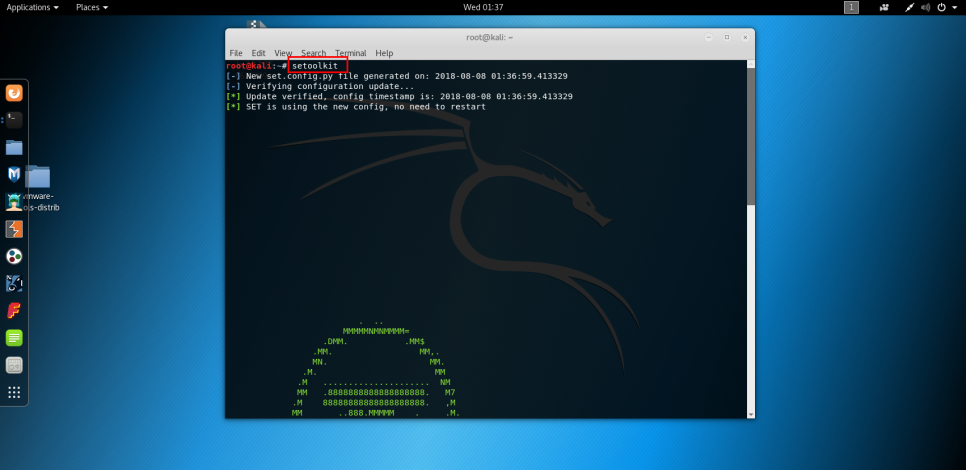Click the 'Verifying configuration update...' line
The width and height of the screenshot is (966, 470).
click(x=320, y=86)
